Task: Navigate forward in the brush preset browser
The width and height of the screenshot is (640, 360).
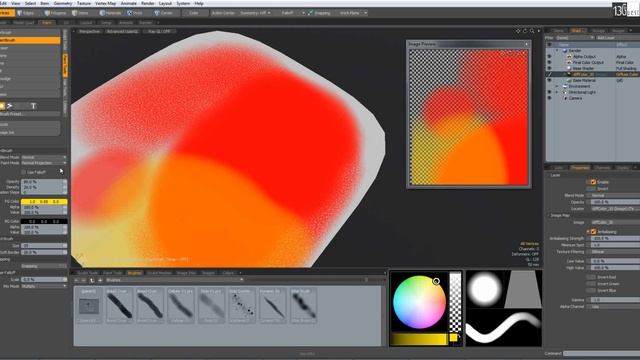Action: (x=84, y=280)
